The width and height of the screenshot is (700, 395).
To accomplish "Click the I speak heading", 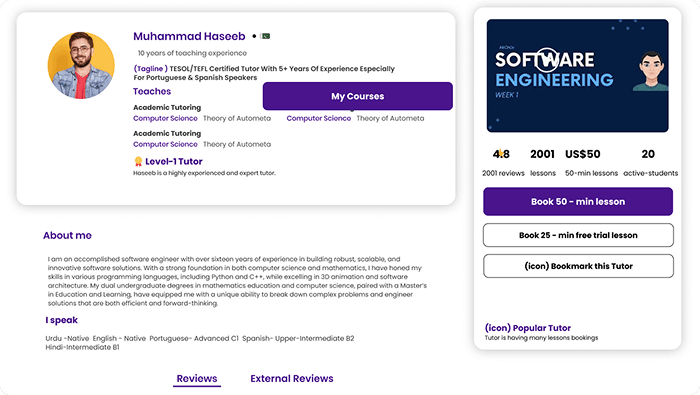I will point(62,320).
